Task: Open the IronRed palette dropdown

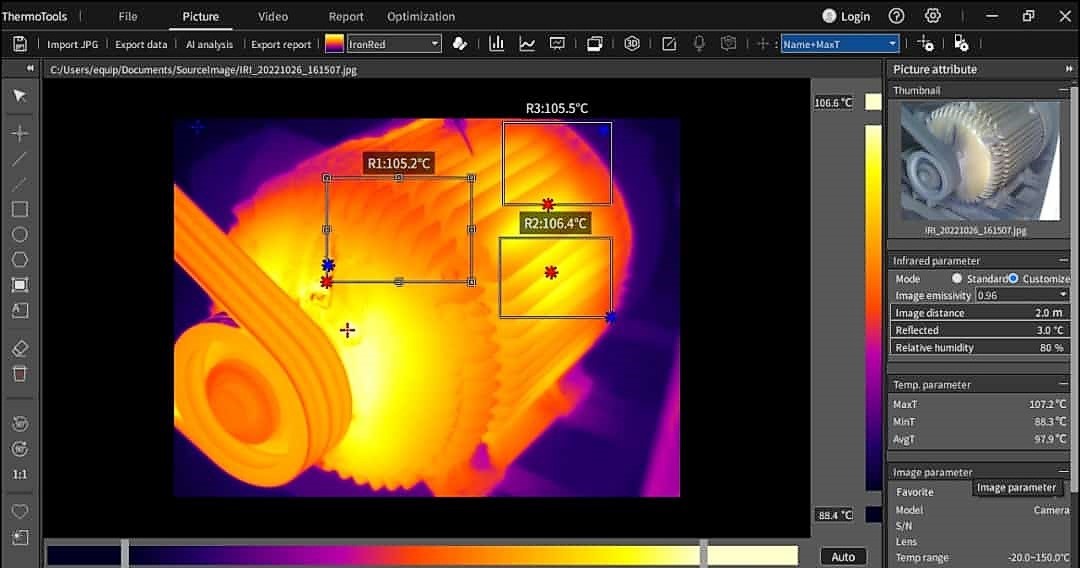Action: pyautogui.click(x=394, y=44)
